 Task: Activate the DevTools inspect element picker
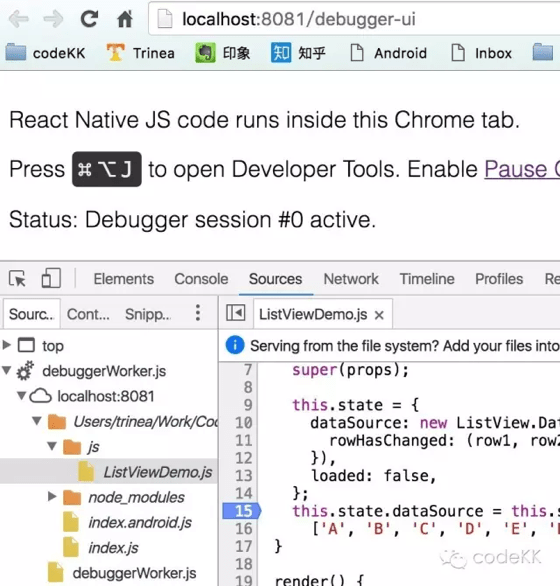pos(17,278)
